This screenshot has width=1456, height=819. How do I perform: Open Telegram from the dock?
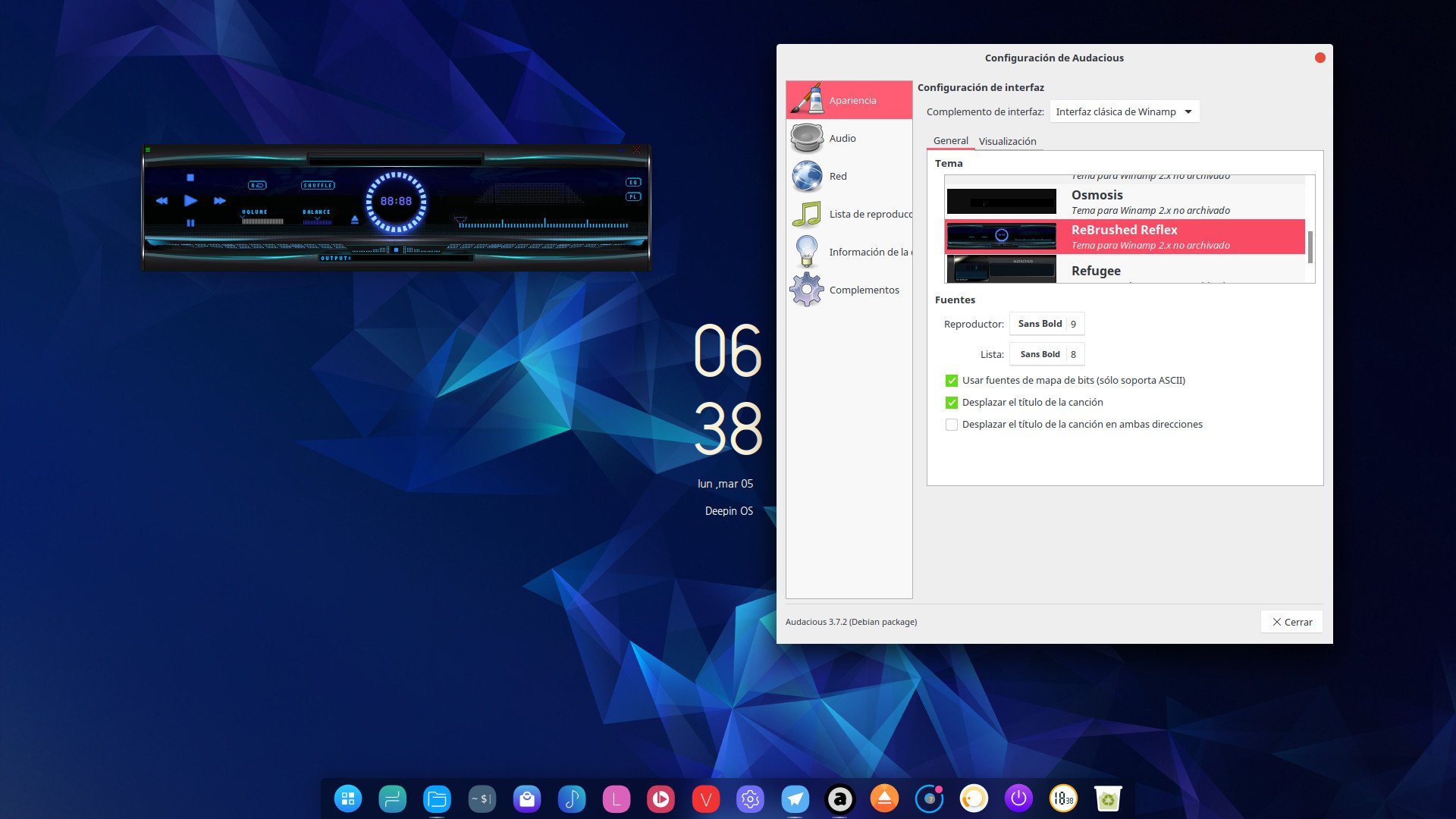(795, 798)
